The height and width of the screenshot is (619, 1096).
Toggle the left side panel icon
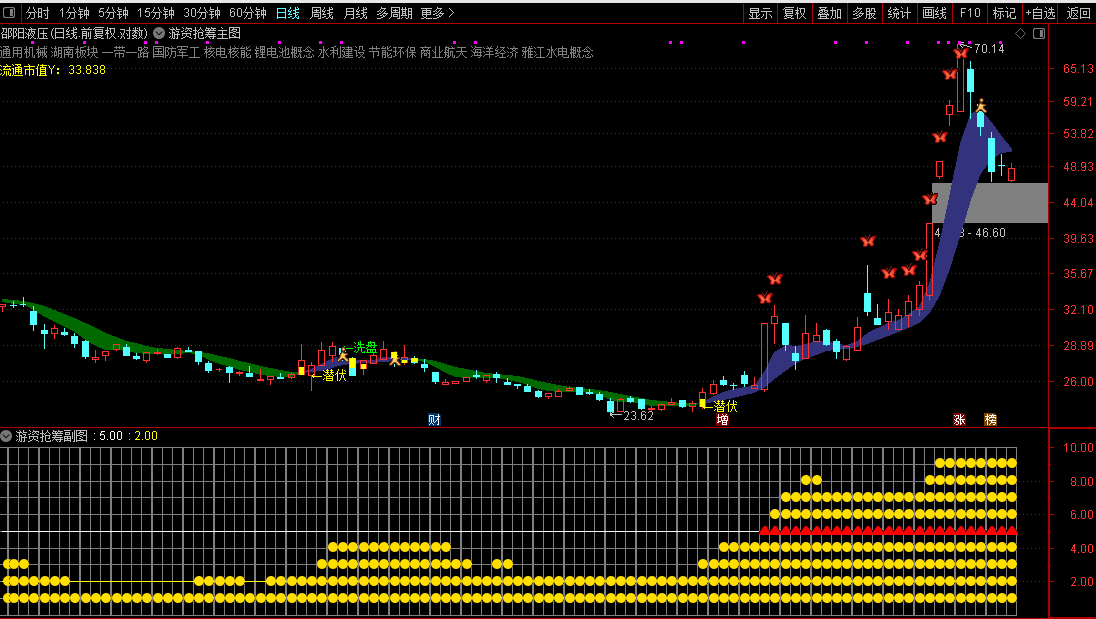point(9,13)
